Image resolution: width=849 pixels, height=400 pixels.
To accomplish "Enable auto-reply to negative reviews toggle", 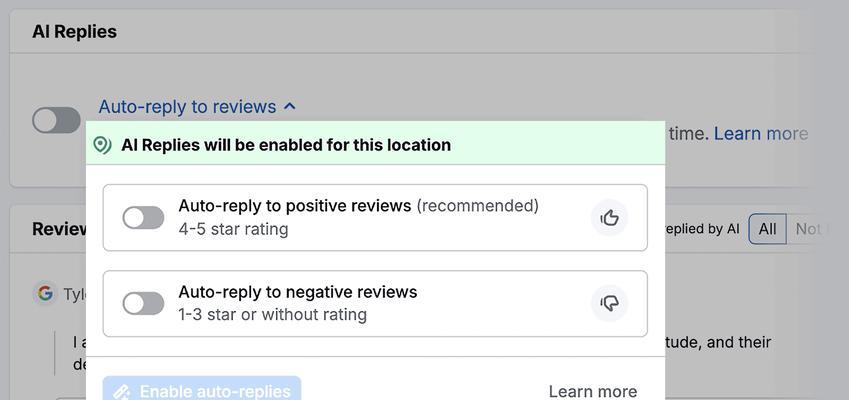I will point(143,303).
